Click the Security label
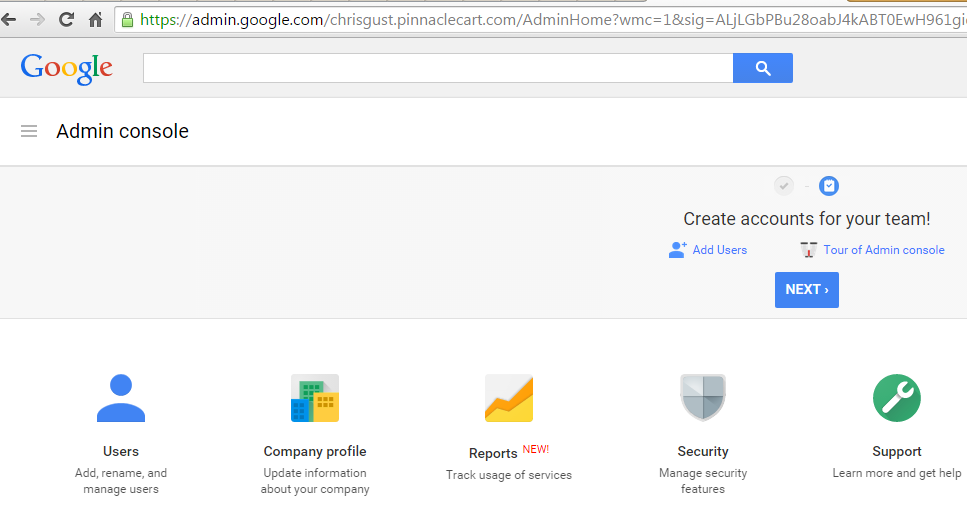This screenshot has width=967, height=515. click(703, 451)
